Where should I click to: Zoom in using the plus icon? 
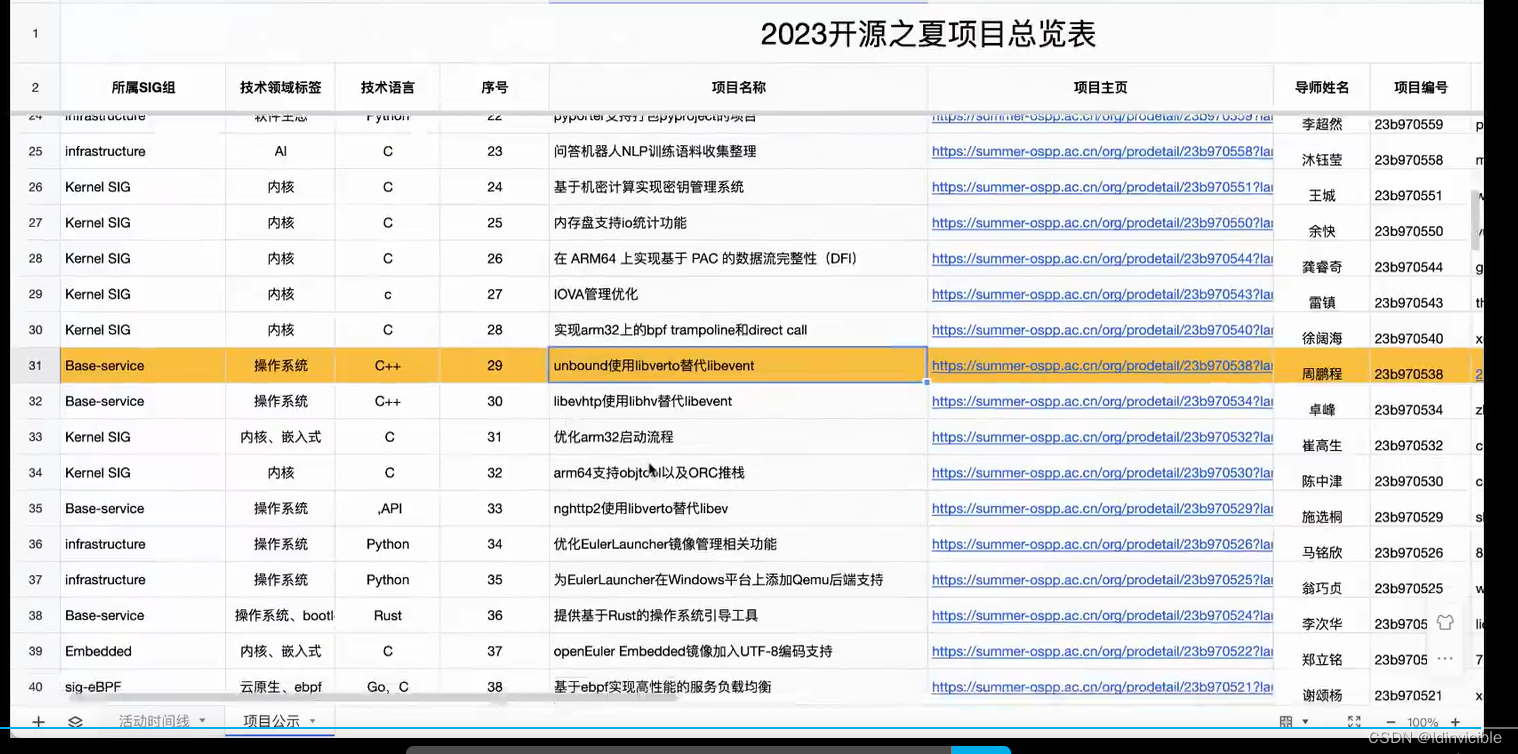[x=1456, y=721]
